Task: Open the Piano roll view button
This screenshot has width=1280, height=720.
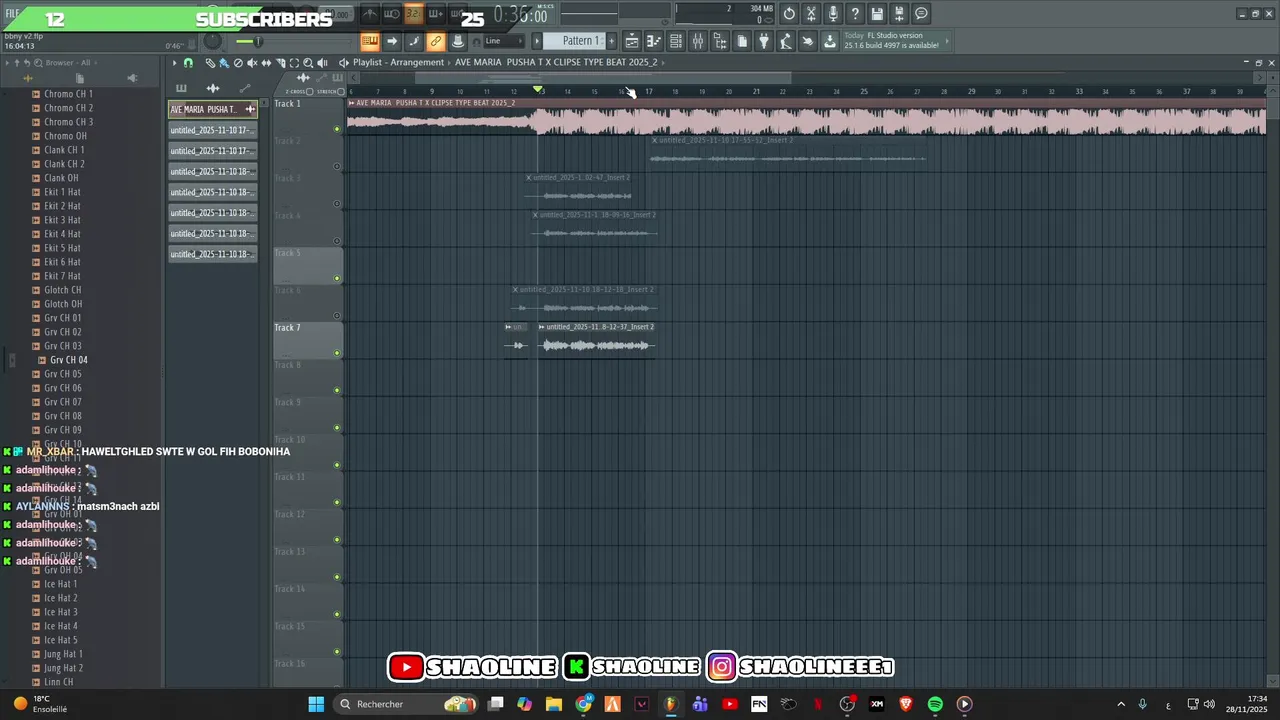Action: tap(654, 41)
